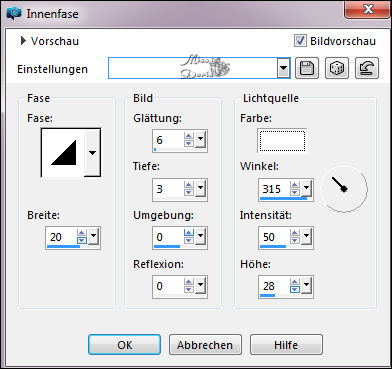Screen dimensions: 392x369
Task: Expand the Vorschau disclosure triangle
Action: (23, 41)
